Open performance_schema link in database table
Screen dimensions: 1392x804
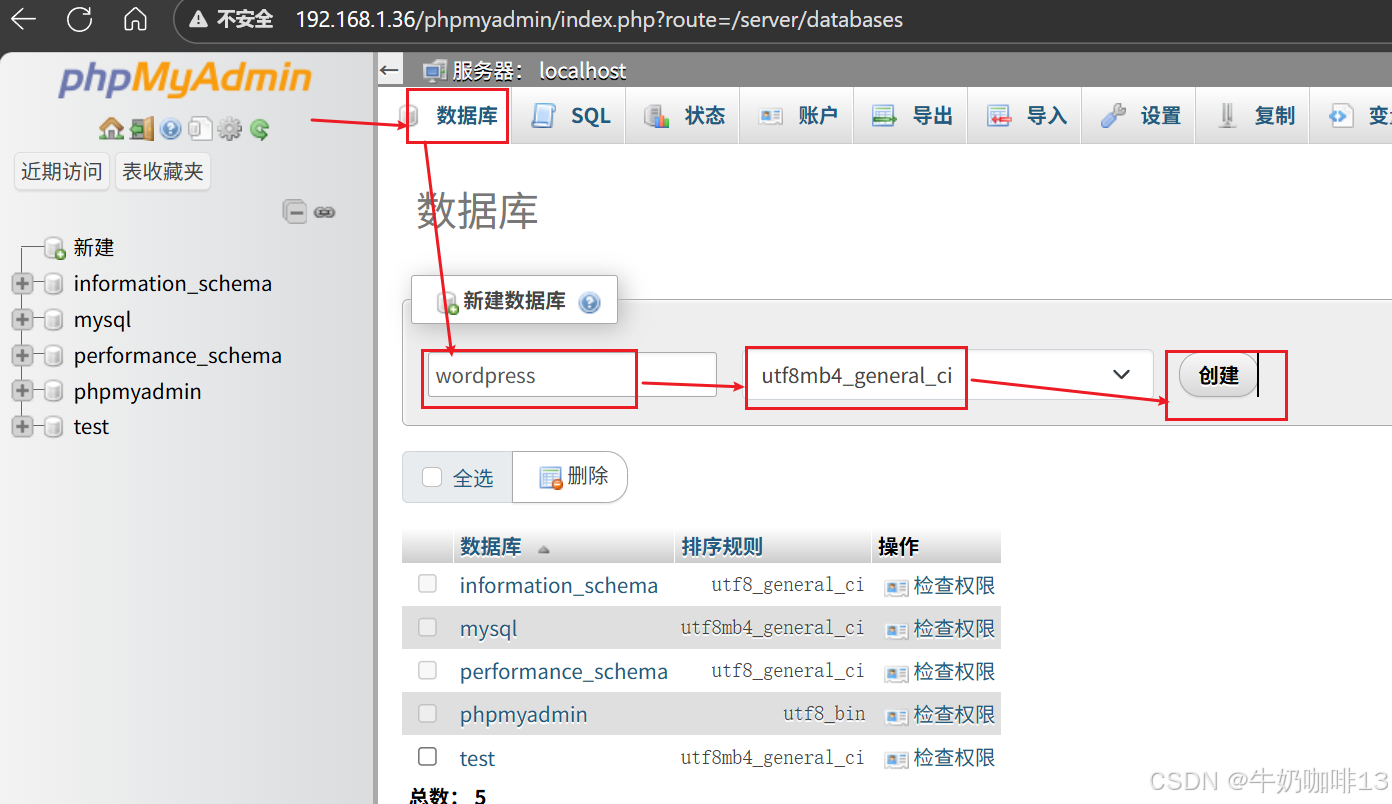(x=564, y=672)
